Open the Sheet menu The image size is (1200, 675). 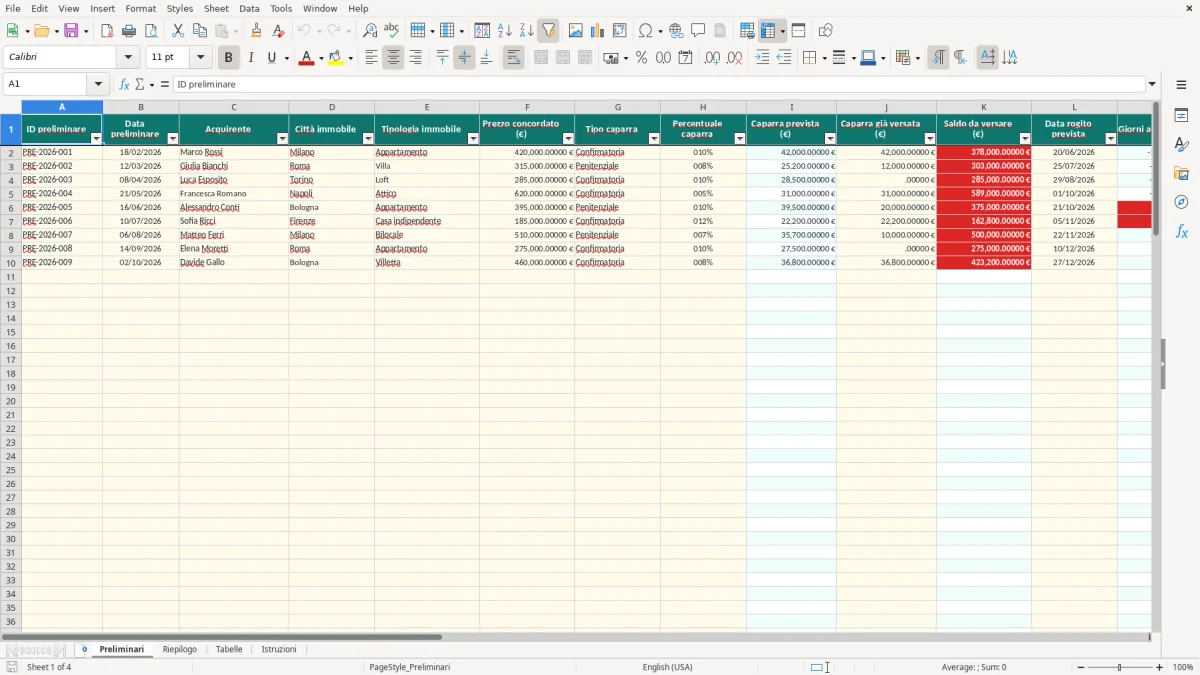(x=216, y=8)
